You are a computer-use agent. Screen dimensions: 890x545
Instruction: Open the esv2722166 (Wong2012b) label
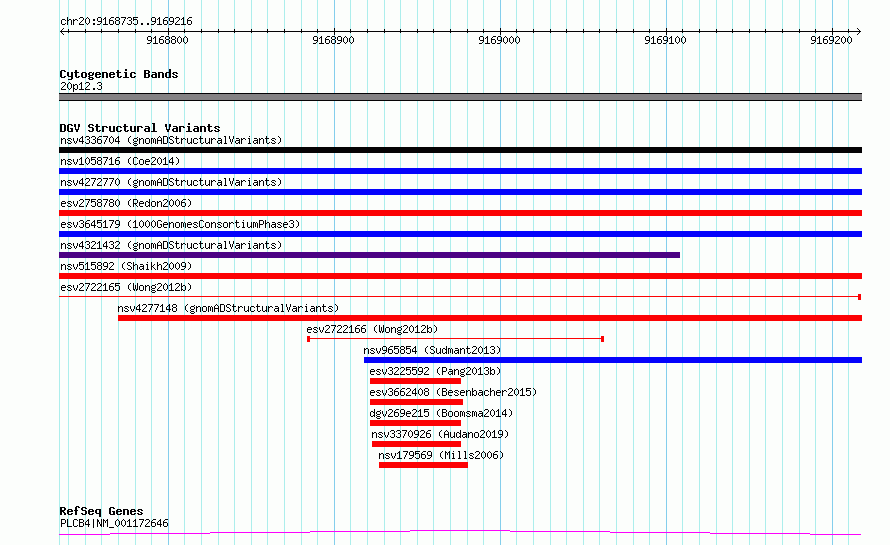coord(372,329)
